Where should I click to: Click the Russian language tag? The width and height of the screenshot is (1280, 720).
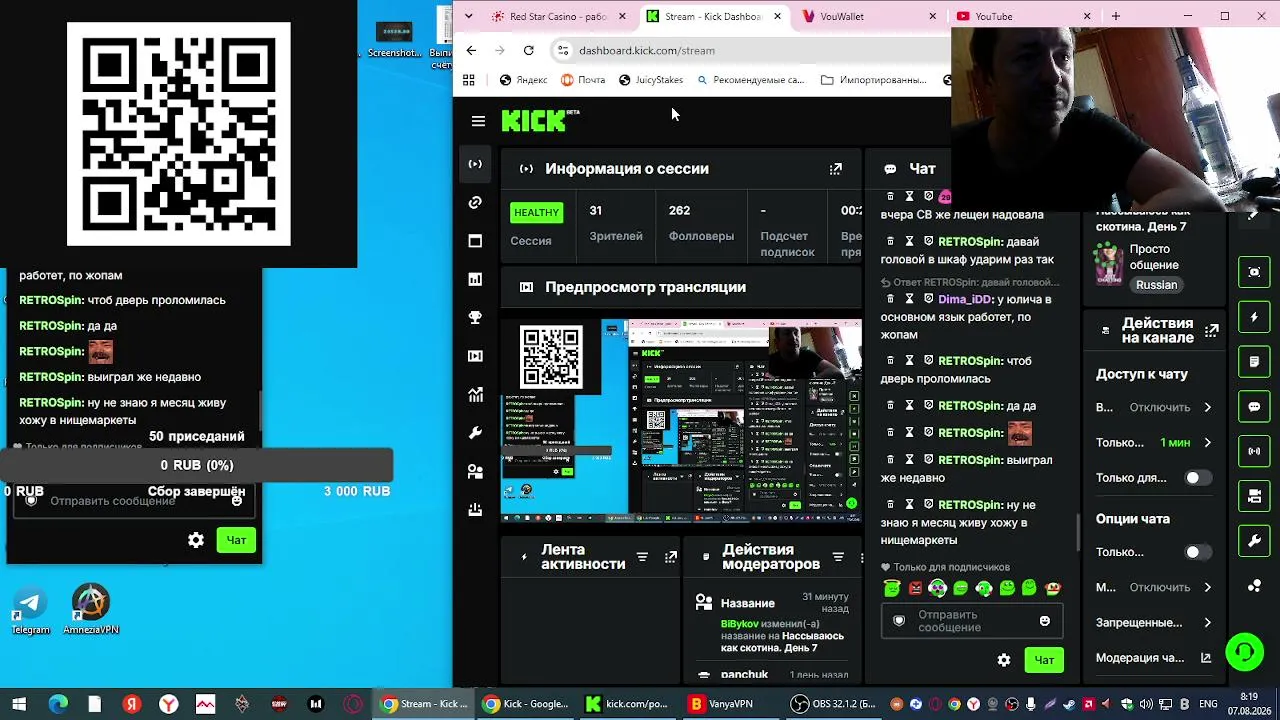tap(1156, 285)
